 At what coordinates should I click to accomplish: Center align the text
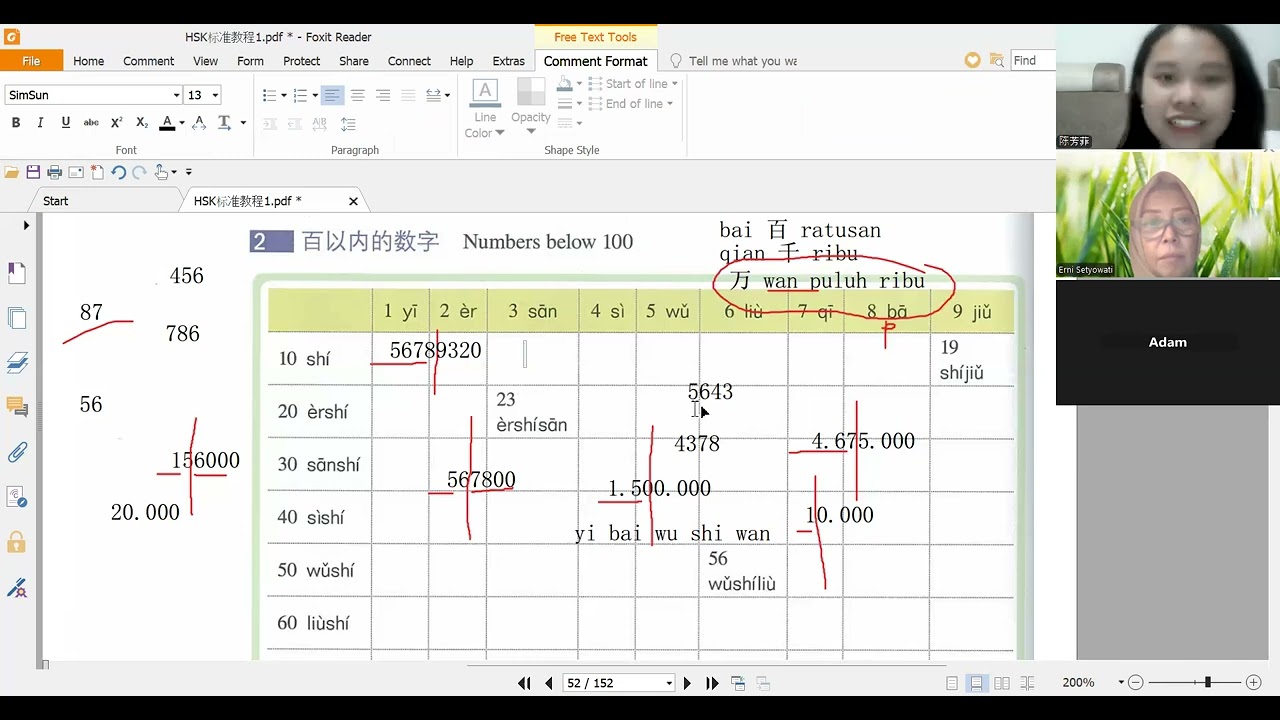357,95
